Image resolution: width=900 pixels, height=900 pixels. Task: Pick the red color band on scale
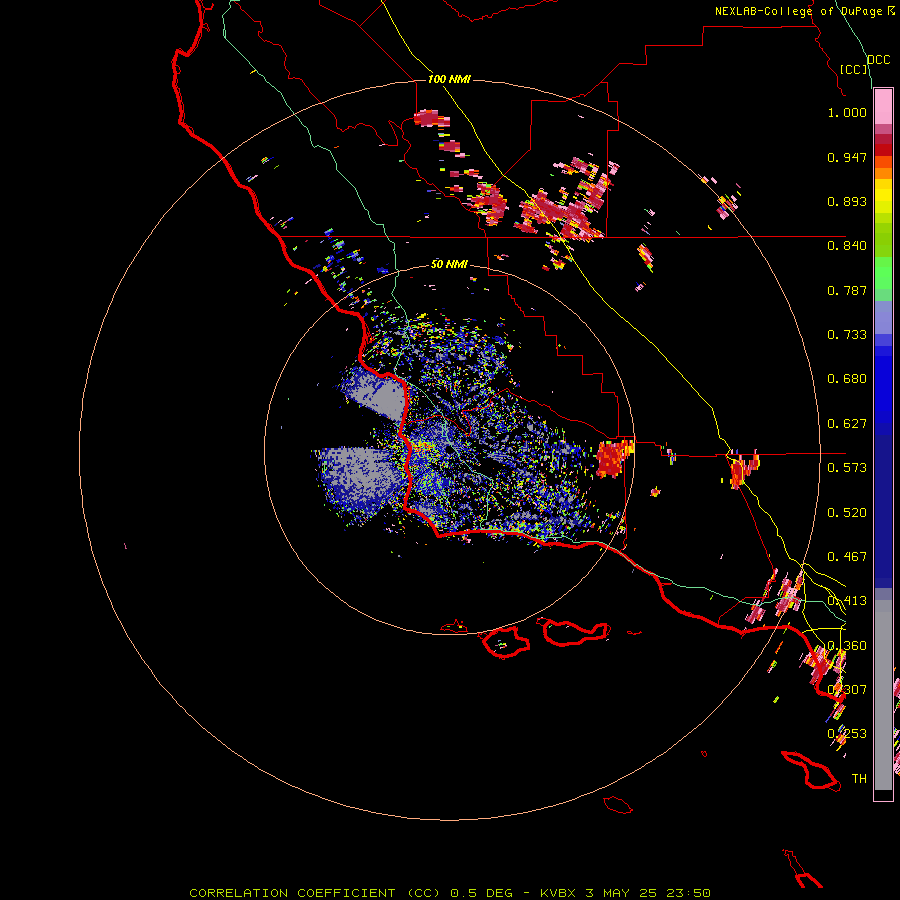tap(883, 150)
